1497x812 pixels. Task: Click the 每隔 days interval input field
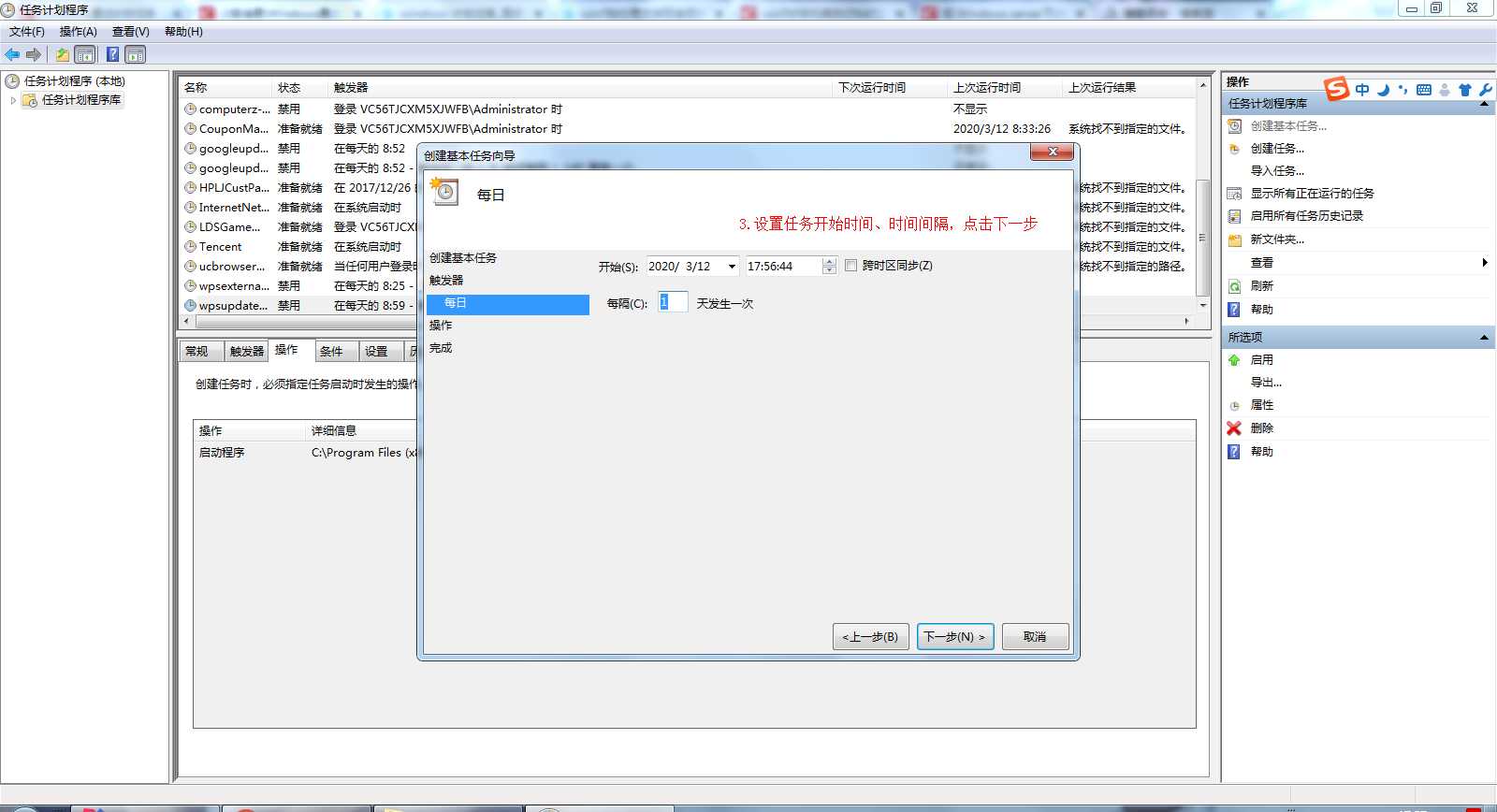(x=673, y=302)
